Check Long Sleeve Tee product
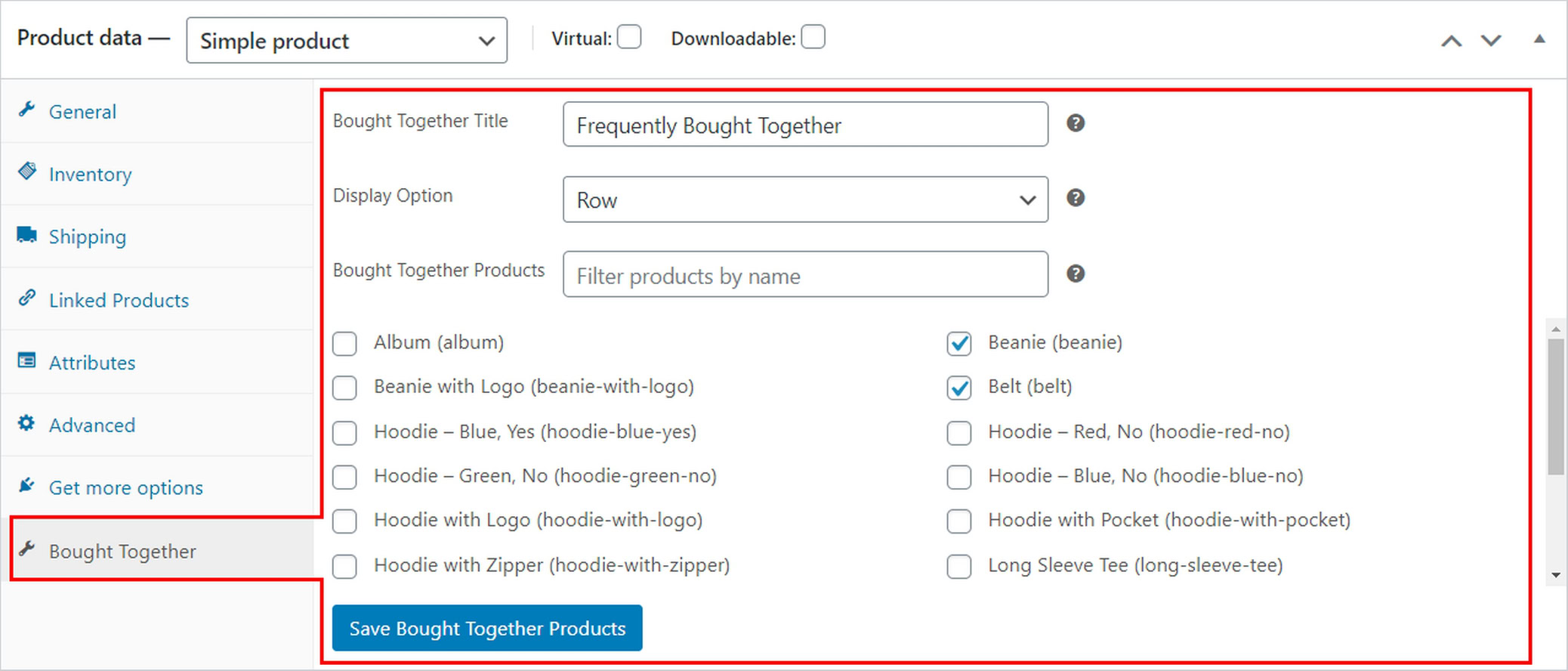Viewport: 1568px width, 671px height. [x=959, y=566]
